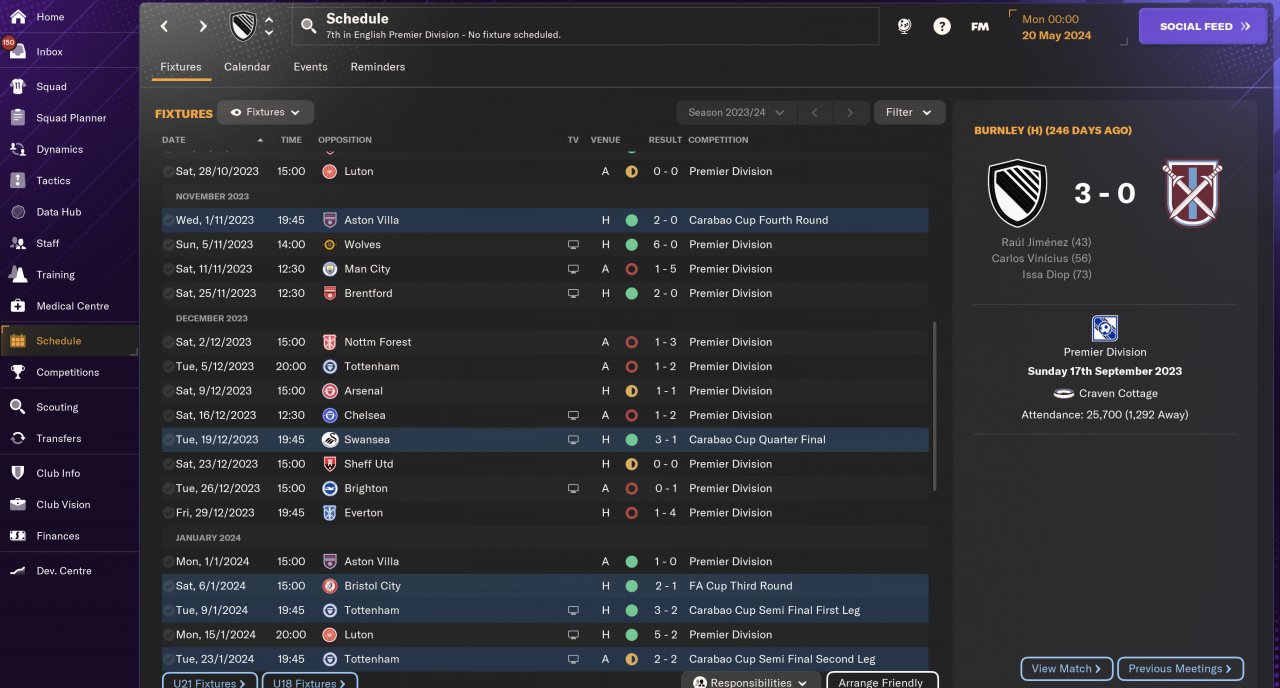Toggle the circle marker next to Swansea fixture

tap(168, 440)
